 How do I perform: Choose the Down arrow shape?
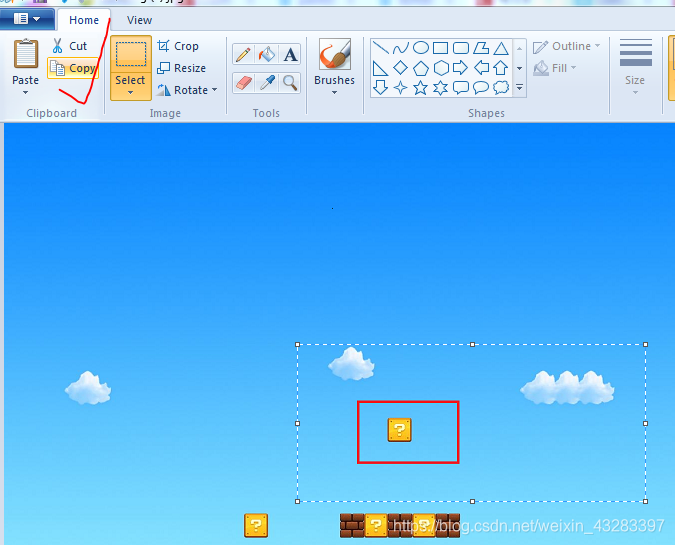pyautogui.click(x=381, y=87)
